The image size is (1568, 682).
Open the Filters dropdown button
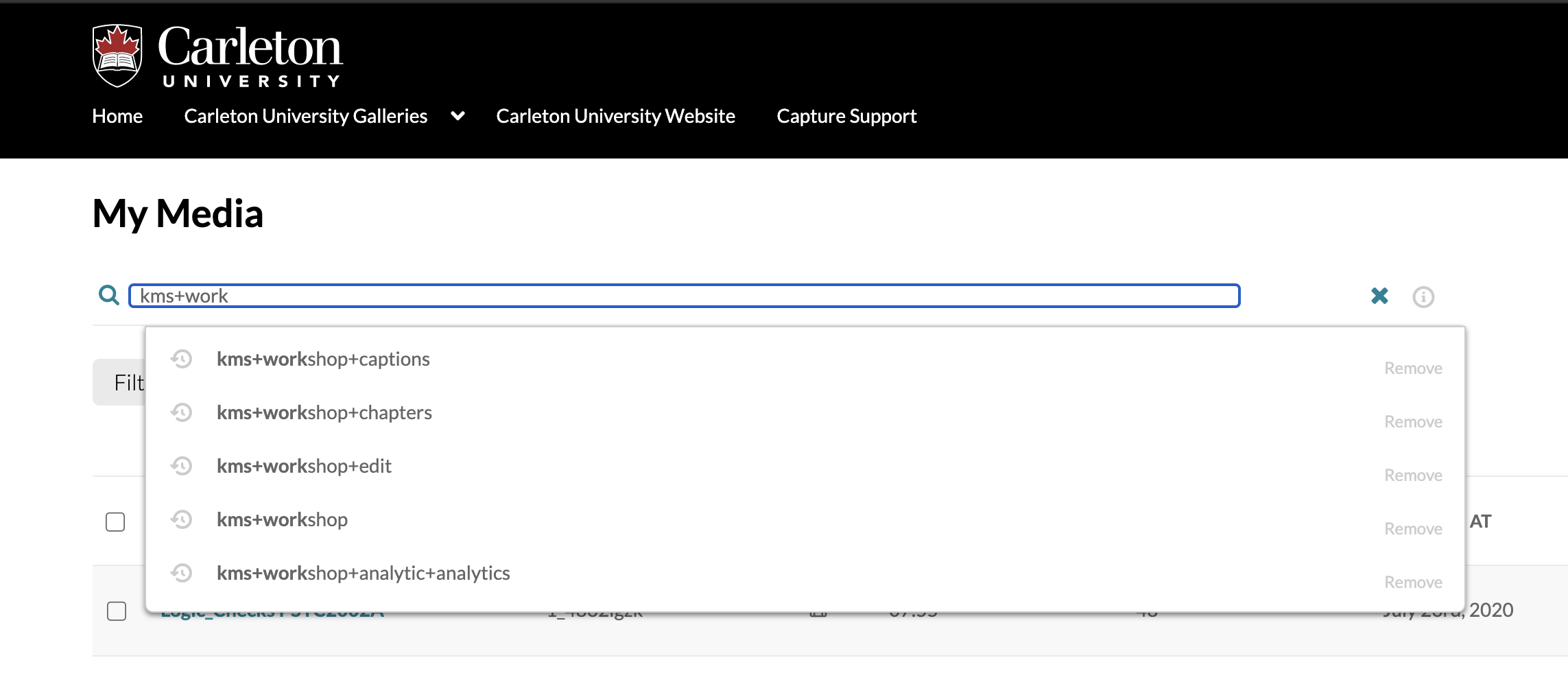coord(119,382)
